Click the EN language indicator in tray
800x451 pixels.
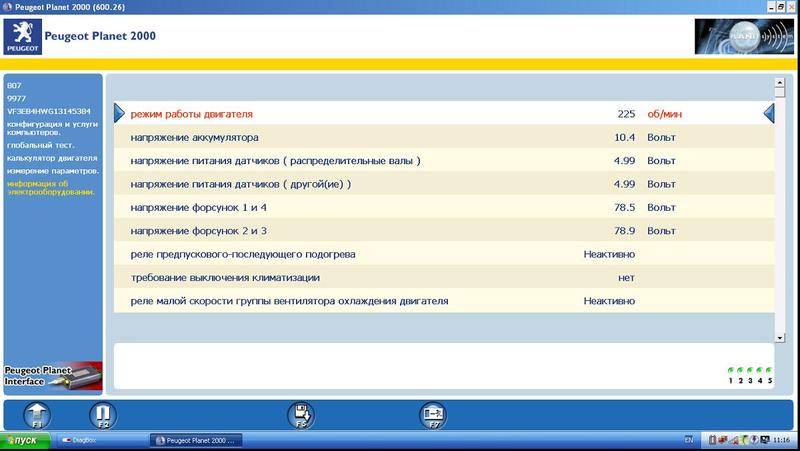688,440
